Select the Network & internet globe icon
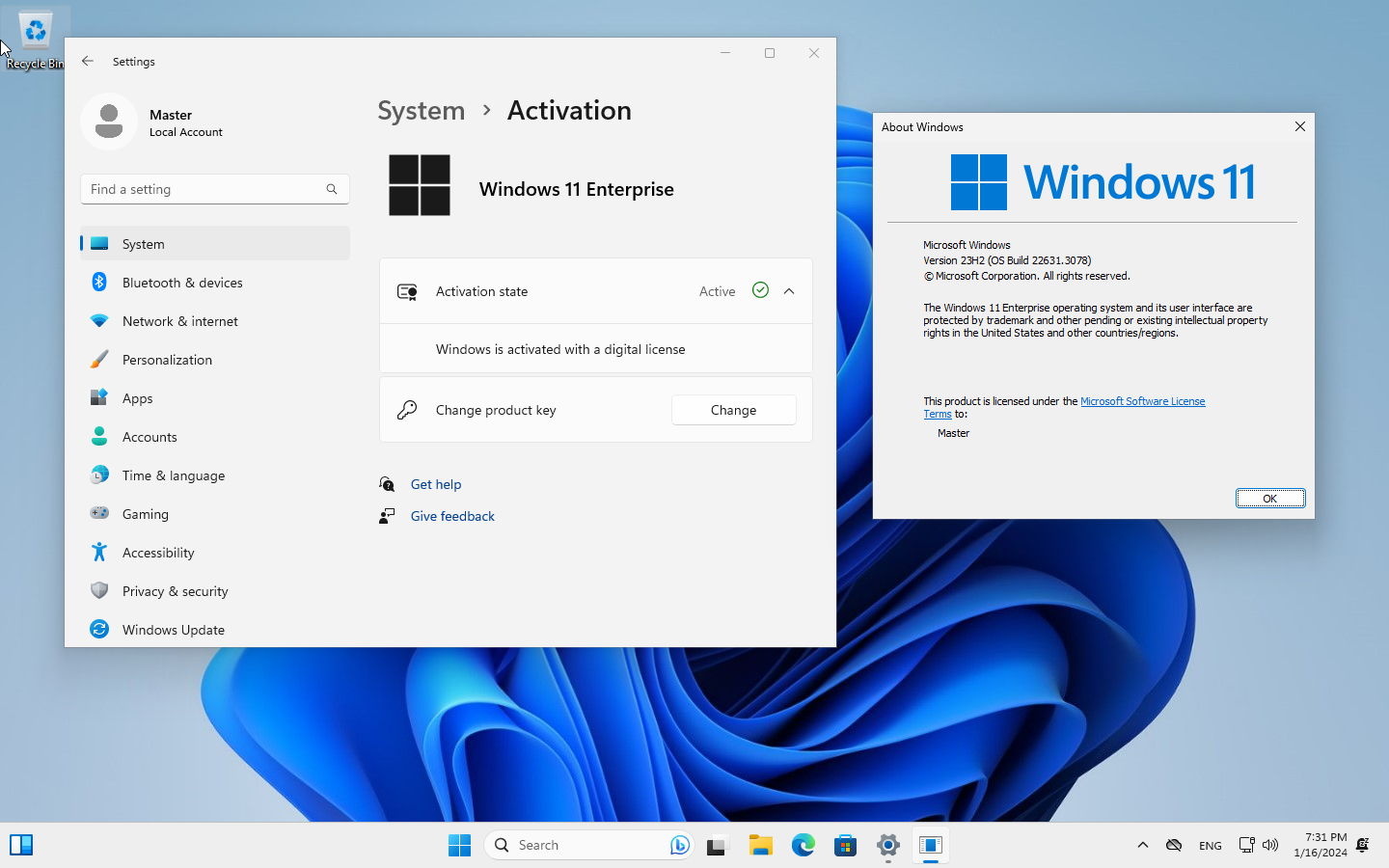 pos(99,320)
